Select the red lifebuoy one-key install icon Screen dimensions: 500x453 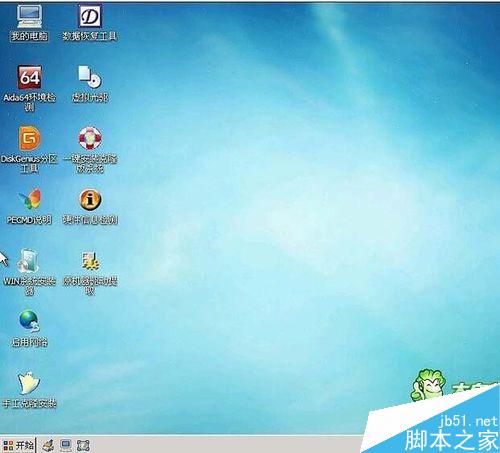[x=90, y=138]
